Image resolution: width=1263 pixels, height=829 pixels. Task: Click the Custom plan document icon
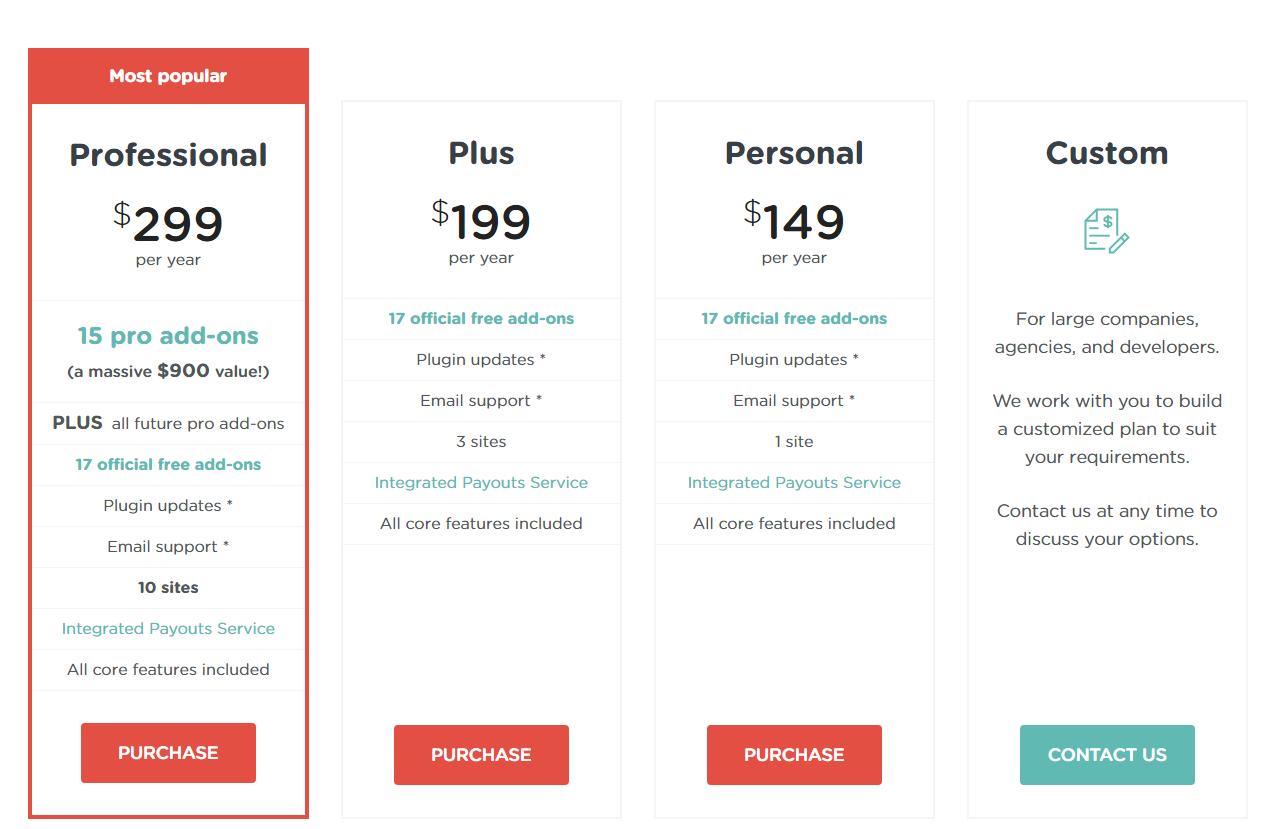pos(1107,230)
